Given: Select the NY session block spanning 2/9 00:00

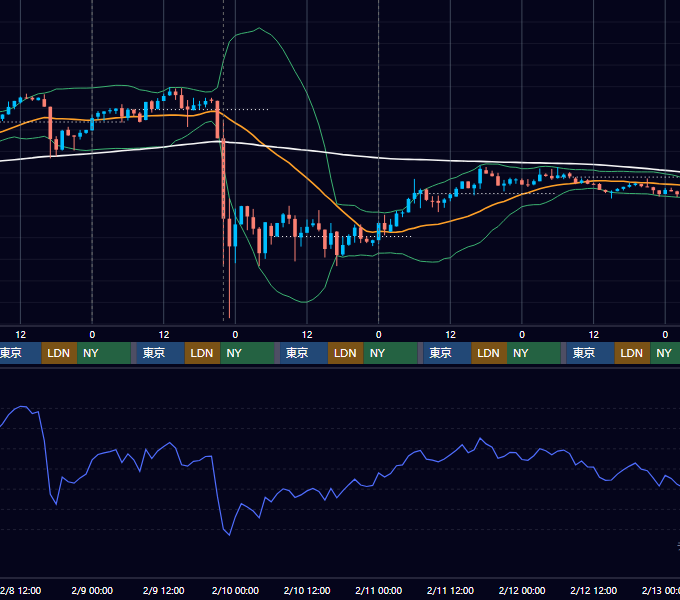Looking at the screenshot, I should (x=104, y=353).
